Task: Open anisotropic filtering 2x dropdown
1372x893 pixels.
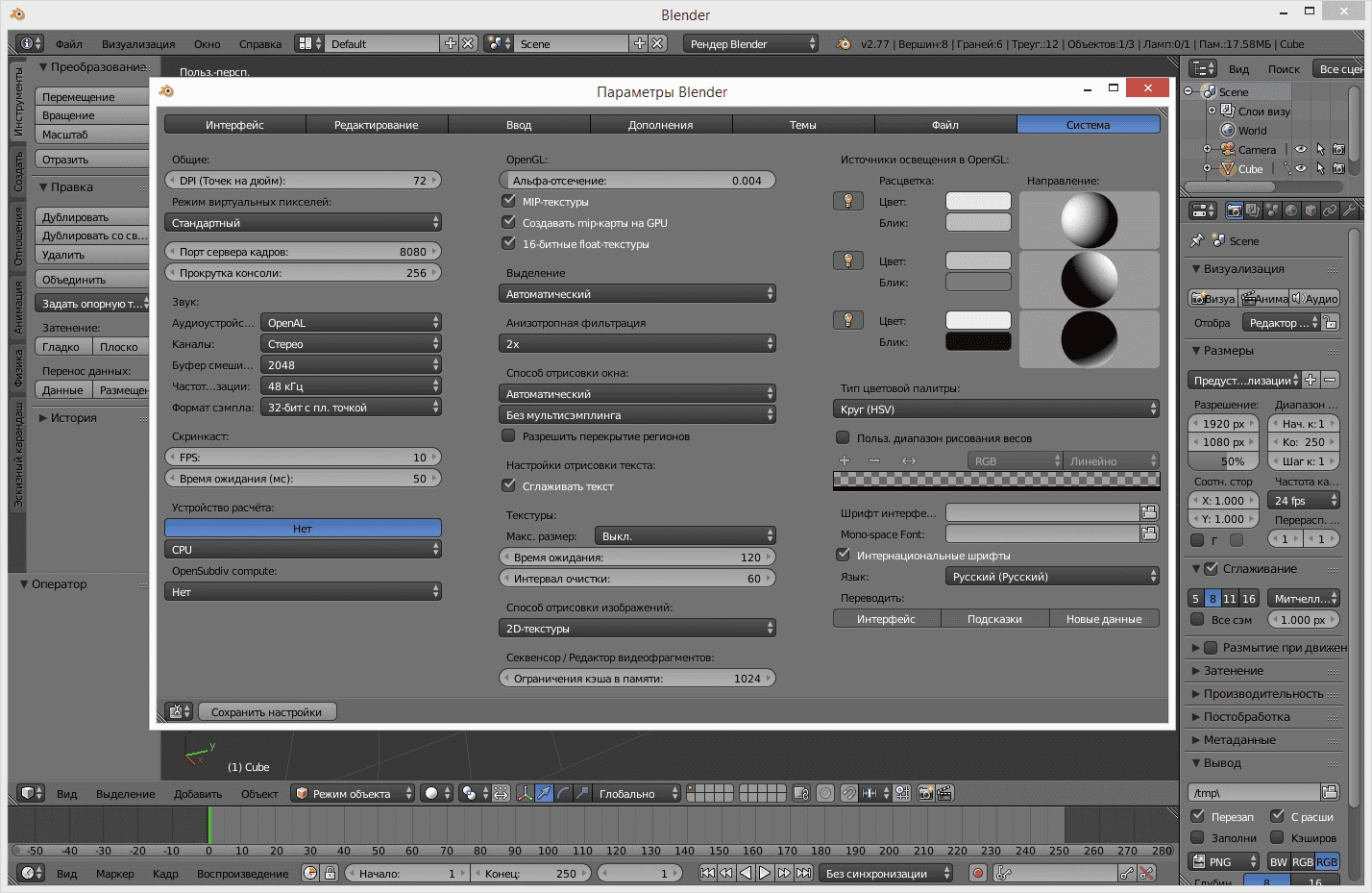Action: 637,343
